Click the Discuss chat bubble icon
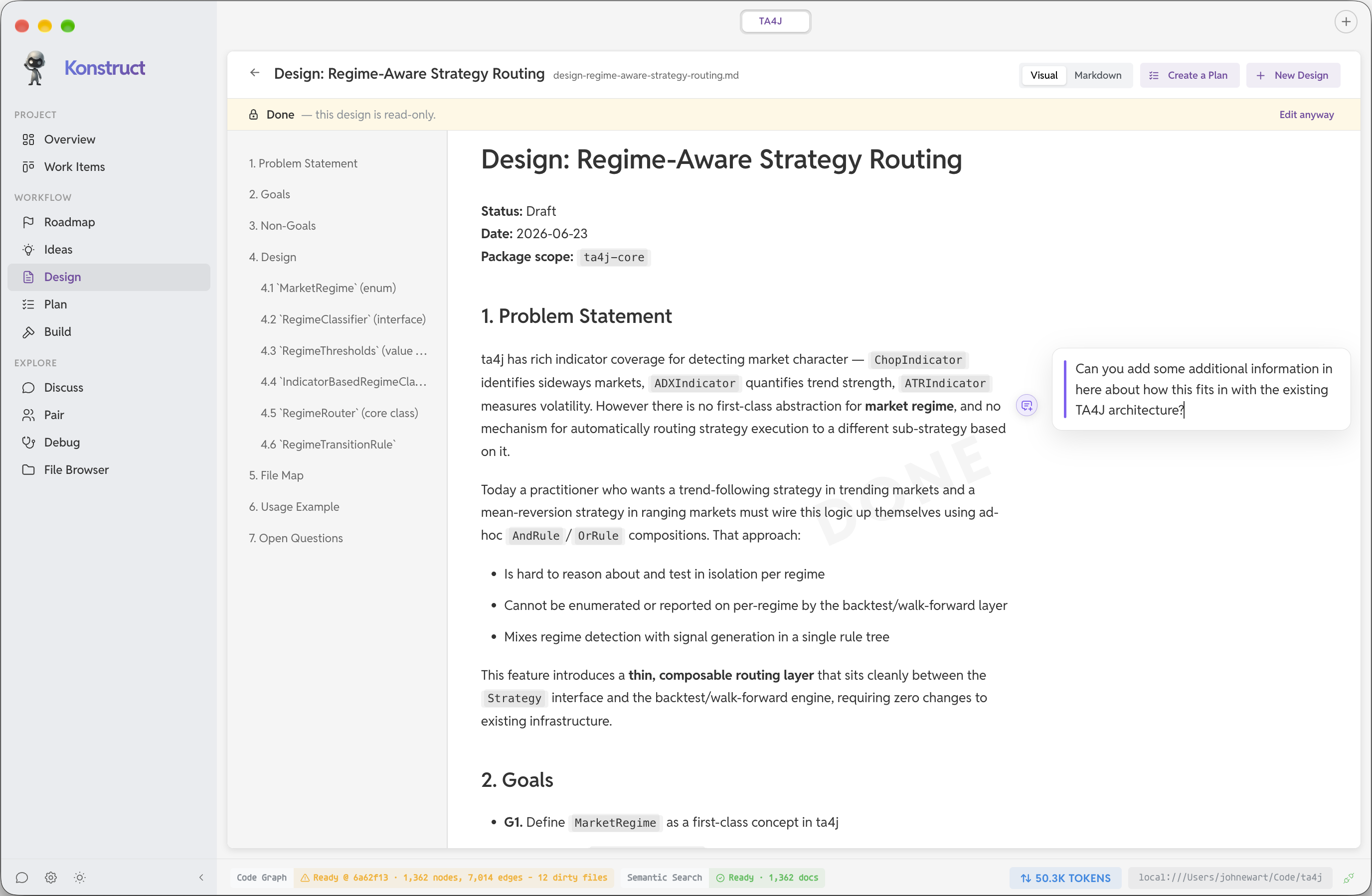Image resolution: width=1372 pixels, height=896 pixels. click(28, 387)
